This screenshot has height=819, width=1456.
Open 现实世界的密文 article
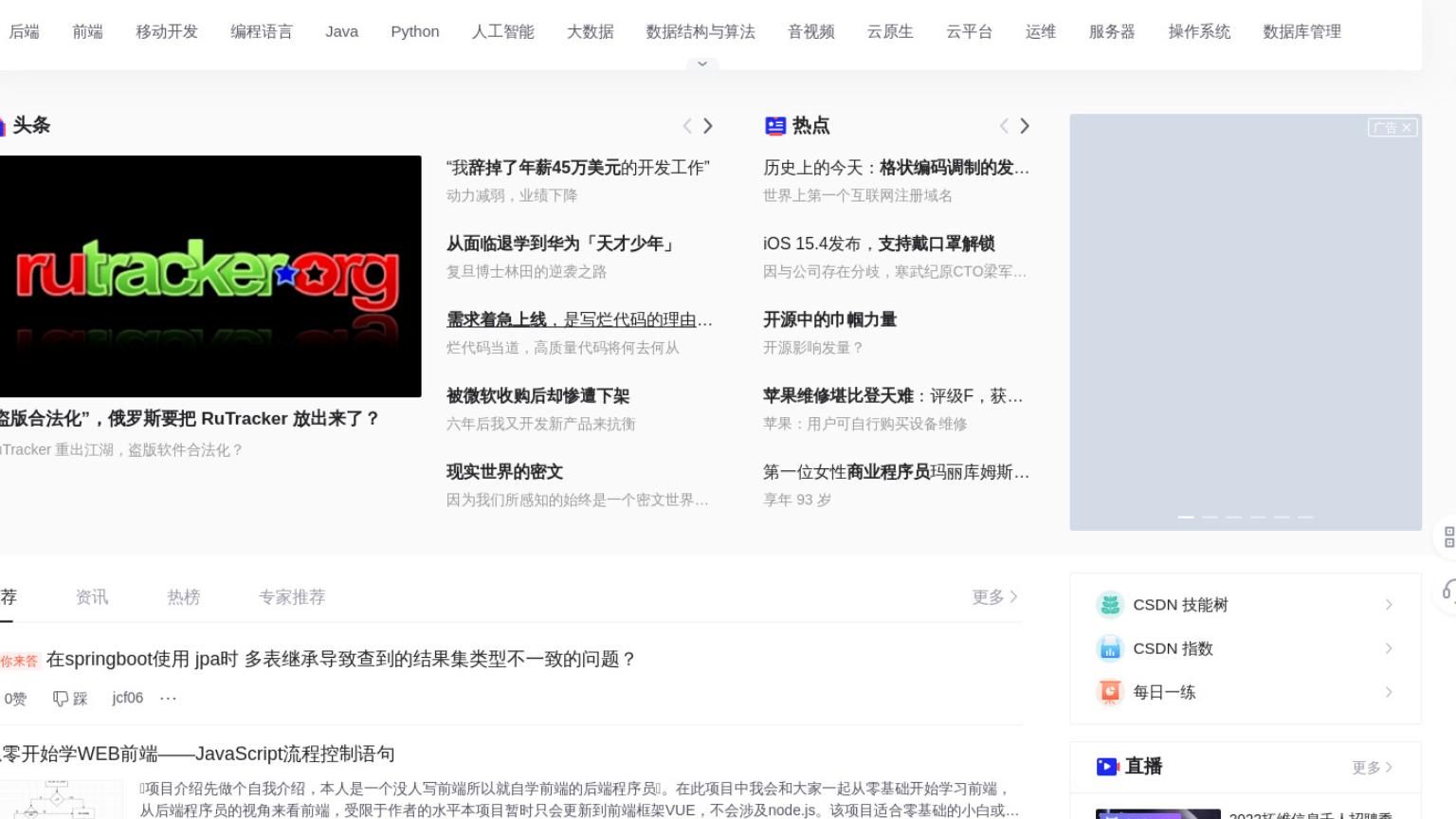(505, 471)
